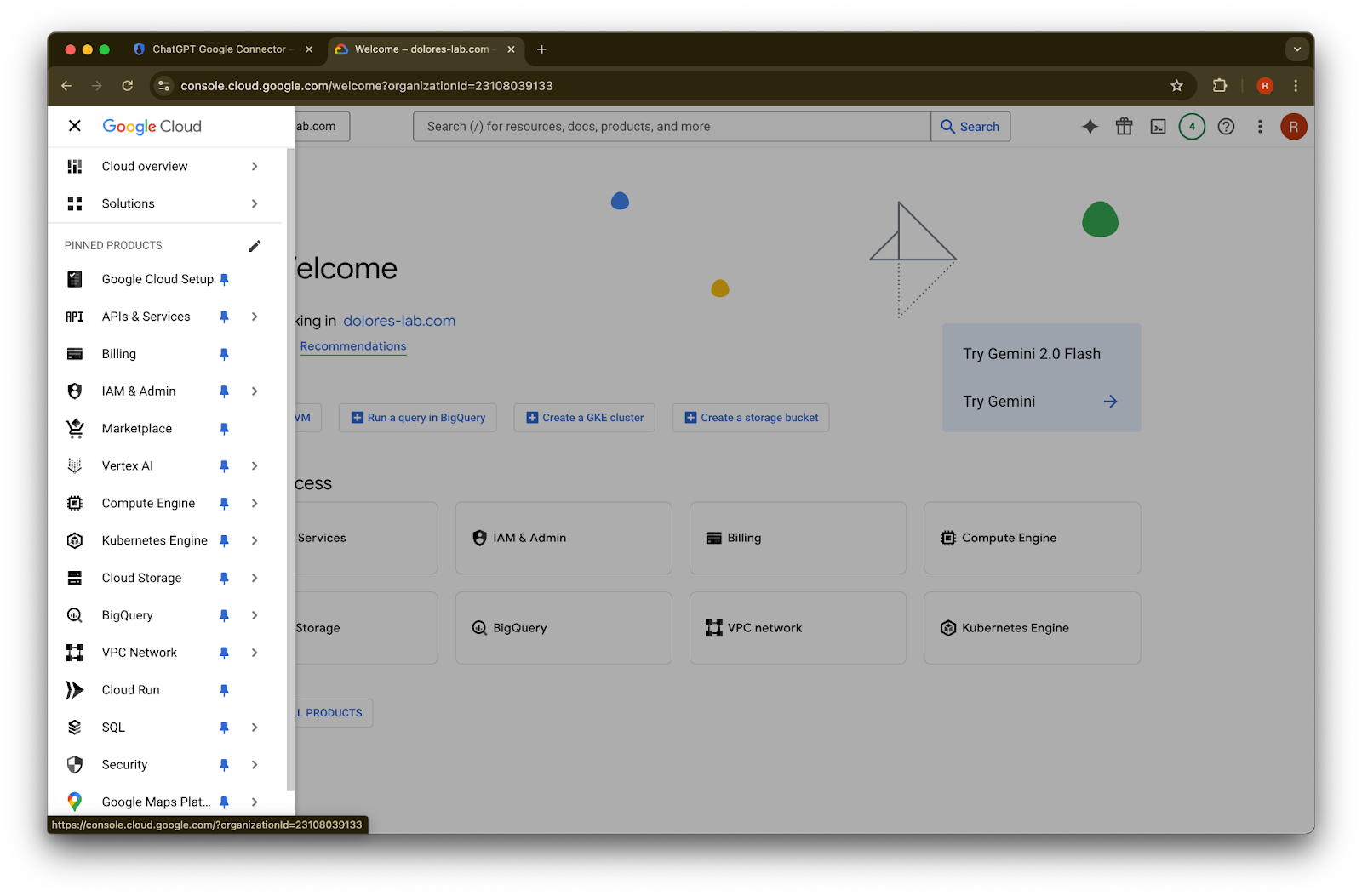
Task: Open the three-dot settings menu in console header
Action: 1260,127
